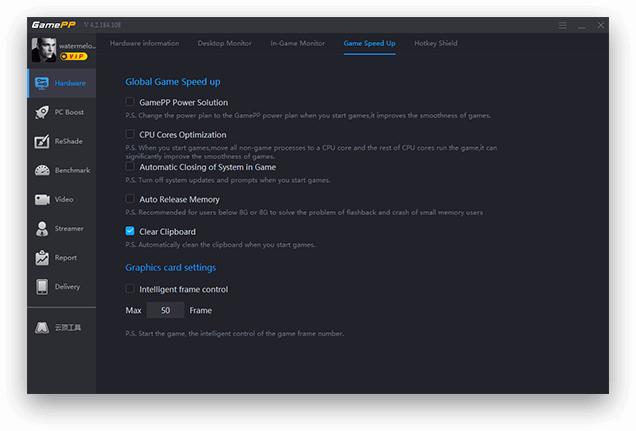Select the Delivery phone icon
The image size is (636, 431).
[x=42, y=287]
